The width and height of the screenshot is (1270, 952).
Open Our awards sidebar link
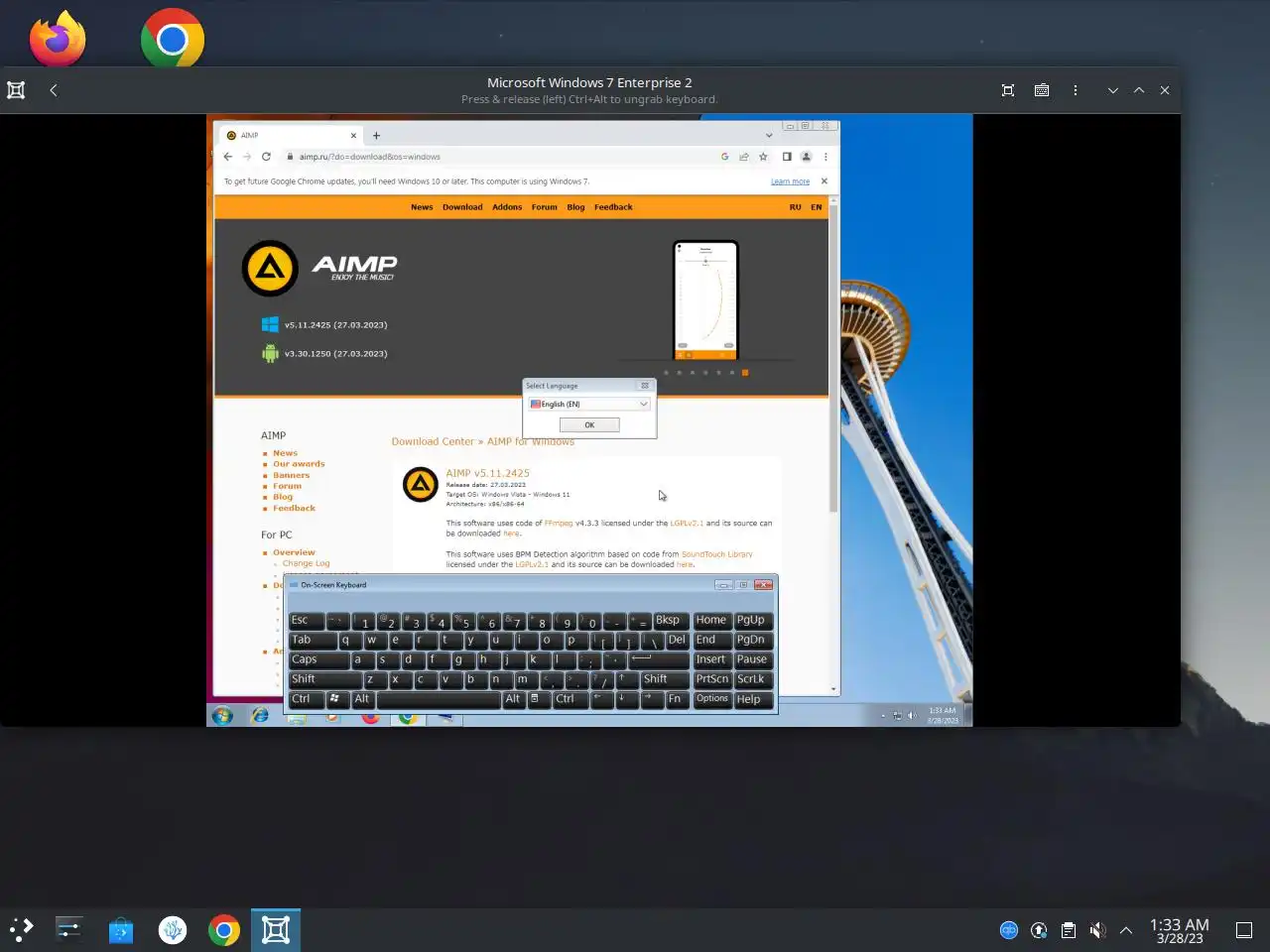pos(299,464)
